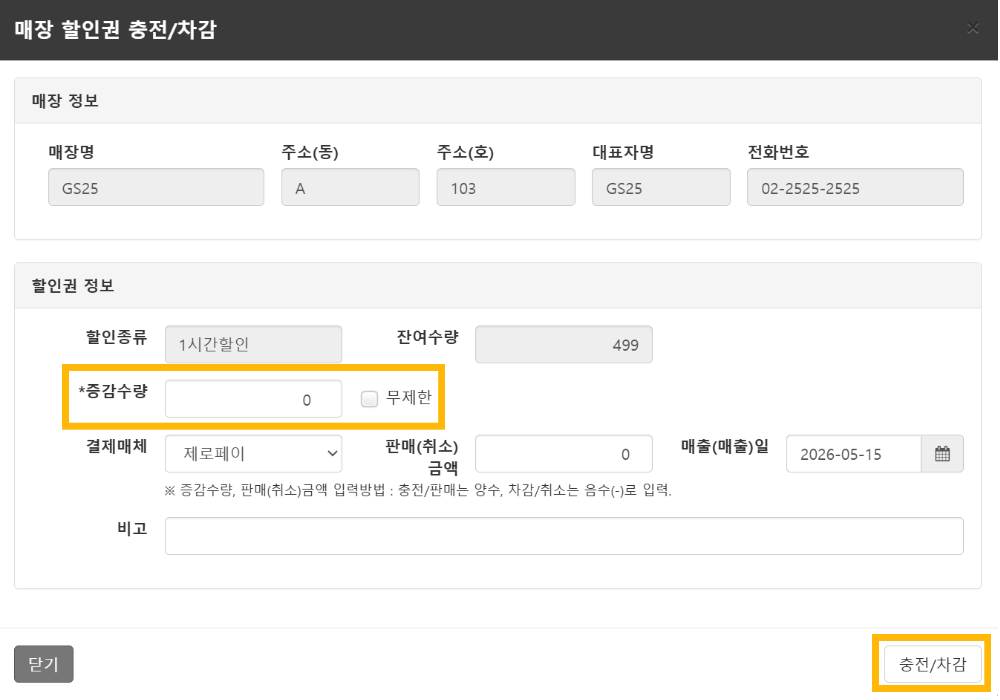
Task: Open the calendar date picker icon
Action: 942,454
